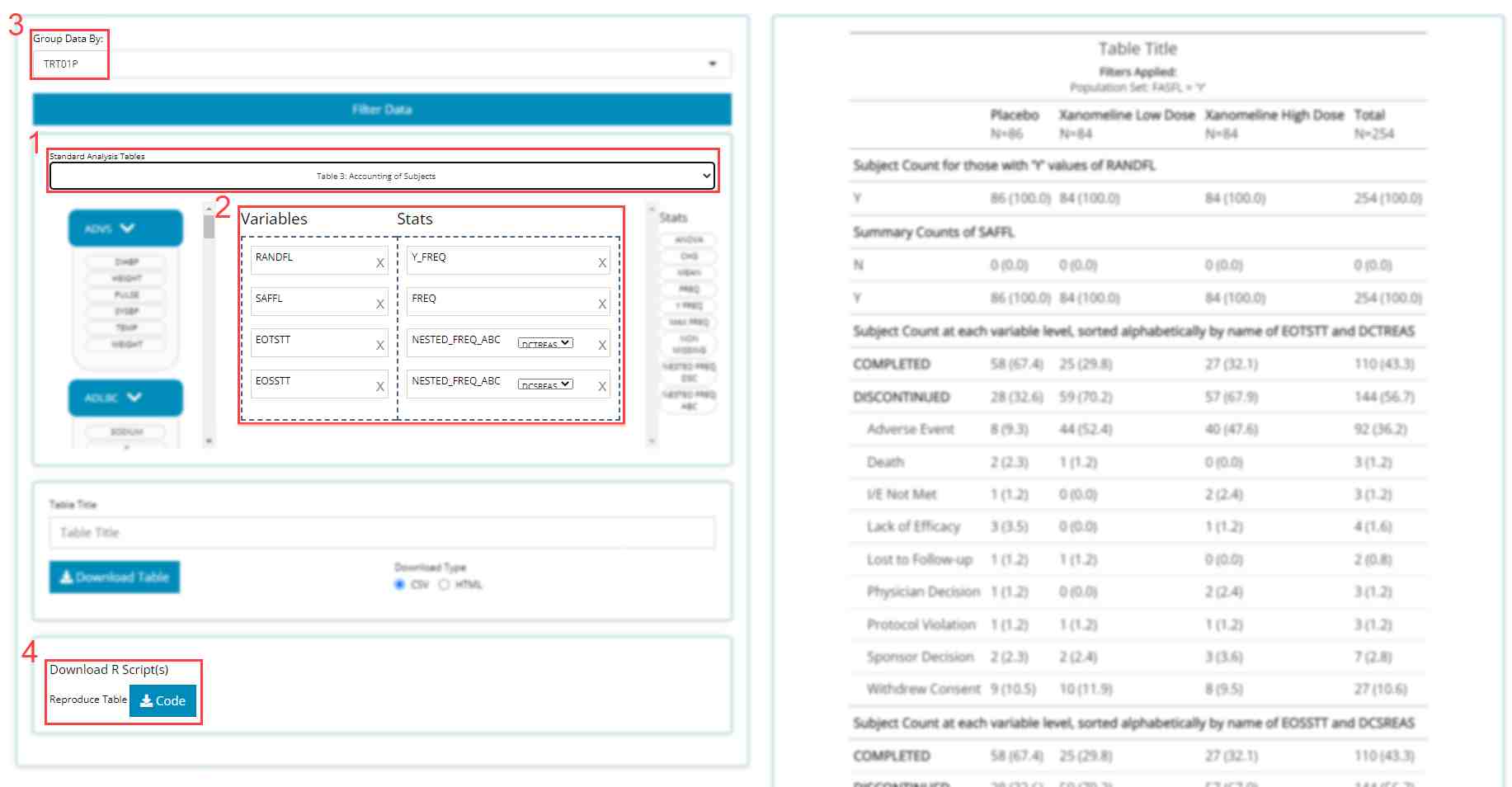Click the X next to EOTSTT variable
This screenshot has height=787, width=1512.
click(x=380, y=346)
